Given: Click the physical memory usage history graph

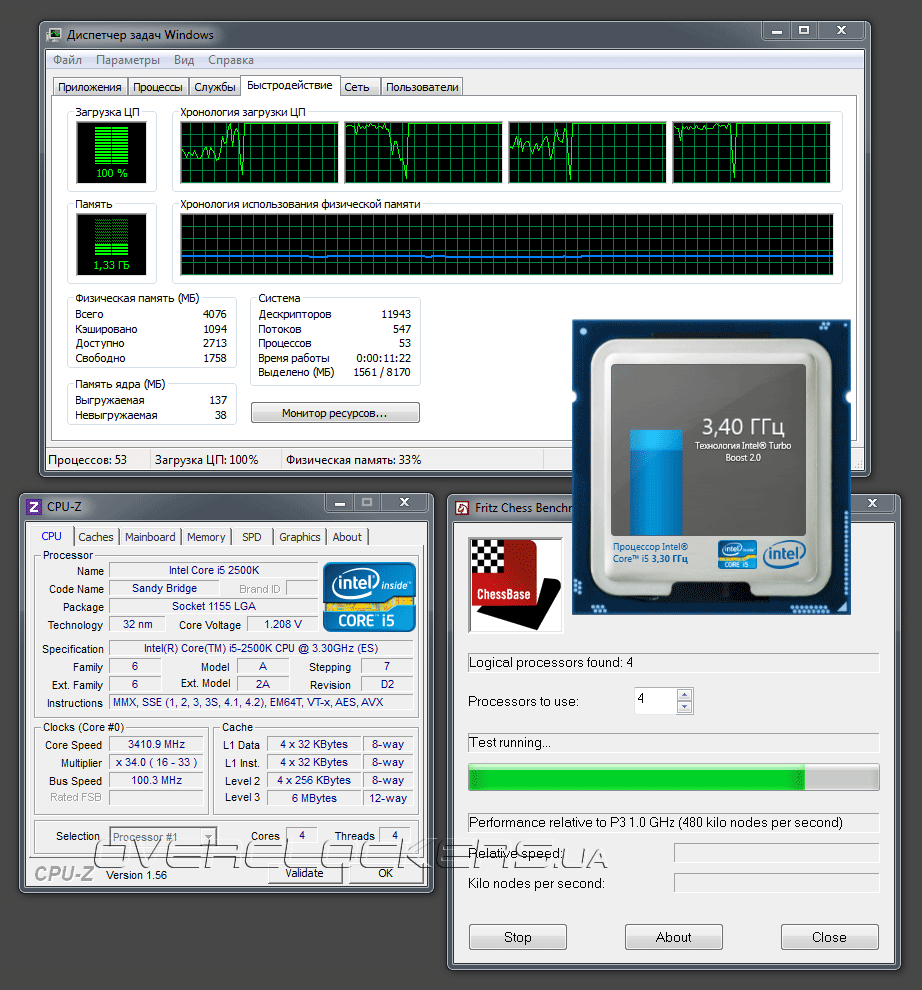Looking at the screenshot, I should [x=507, y=244].
